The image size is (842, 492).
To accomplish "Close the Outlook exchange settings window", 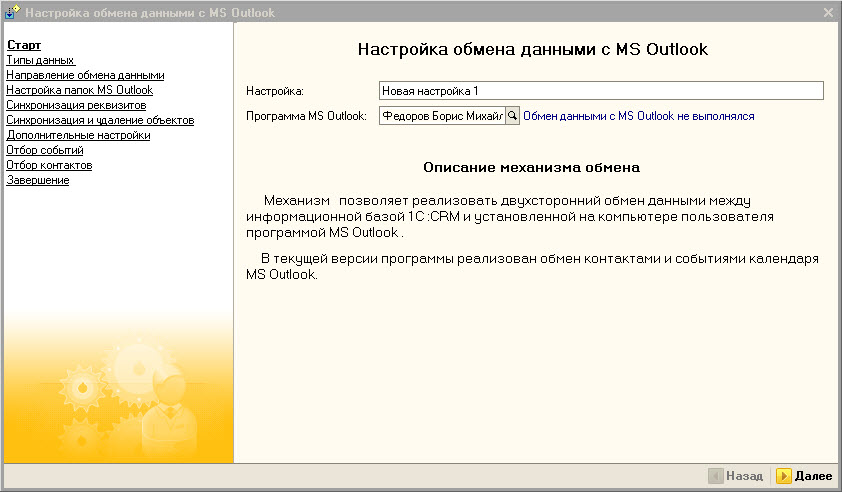I will 828,12.
